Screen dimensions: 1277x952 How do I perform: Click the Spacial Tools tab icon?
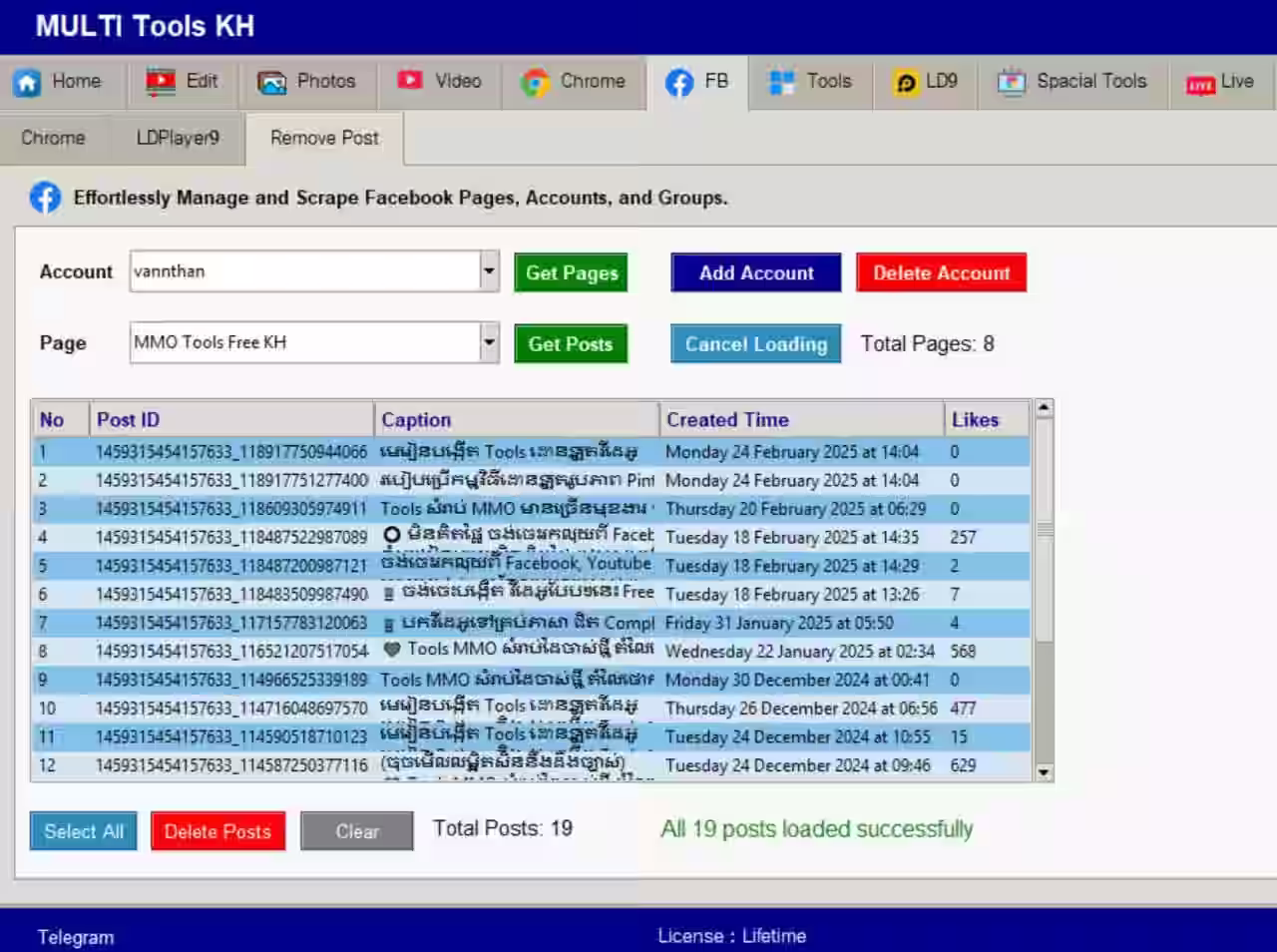pyautogui.click(x=1012, y=83)
